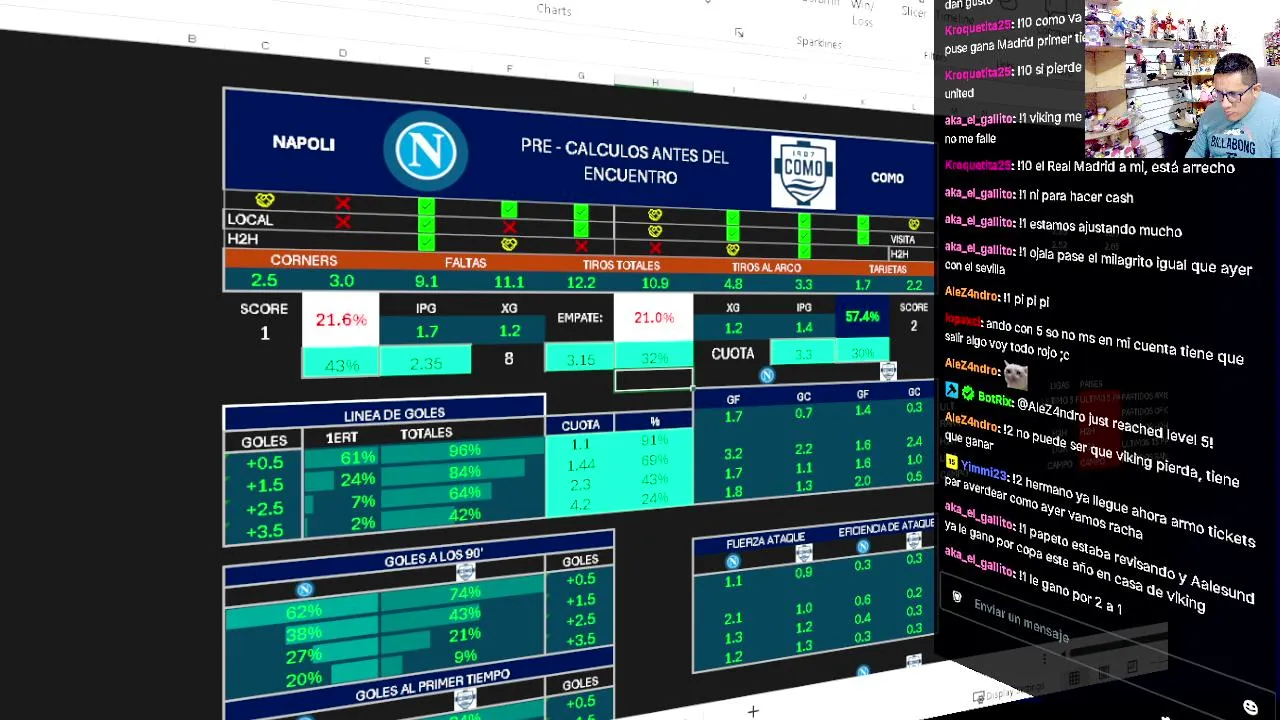
Task: Select column H header
Action: [655, 82]
